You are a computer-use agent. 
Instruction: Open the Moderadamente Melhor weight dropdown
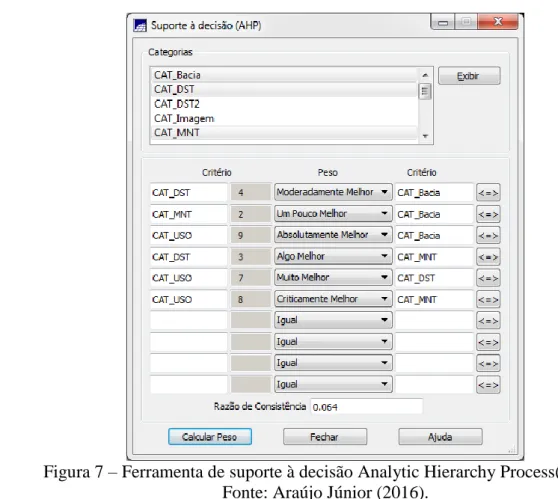(333, 192)
